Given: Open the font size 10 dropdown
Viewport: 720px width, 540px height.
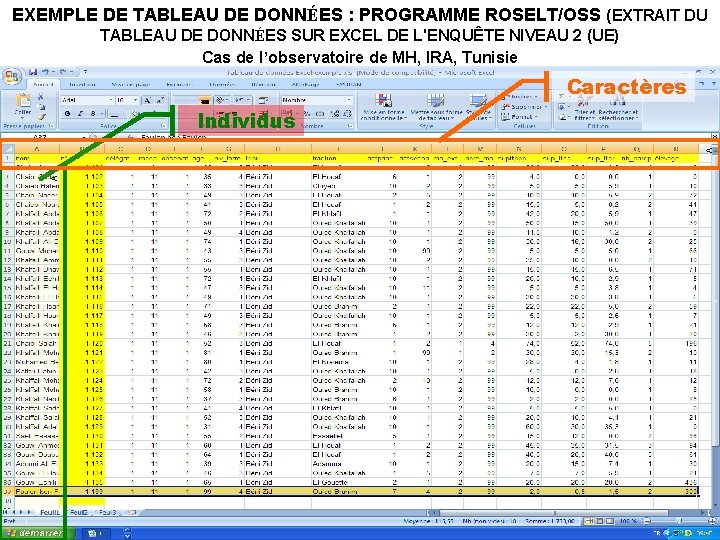Looking at the screenshot, I should coord(135,100).
